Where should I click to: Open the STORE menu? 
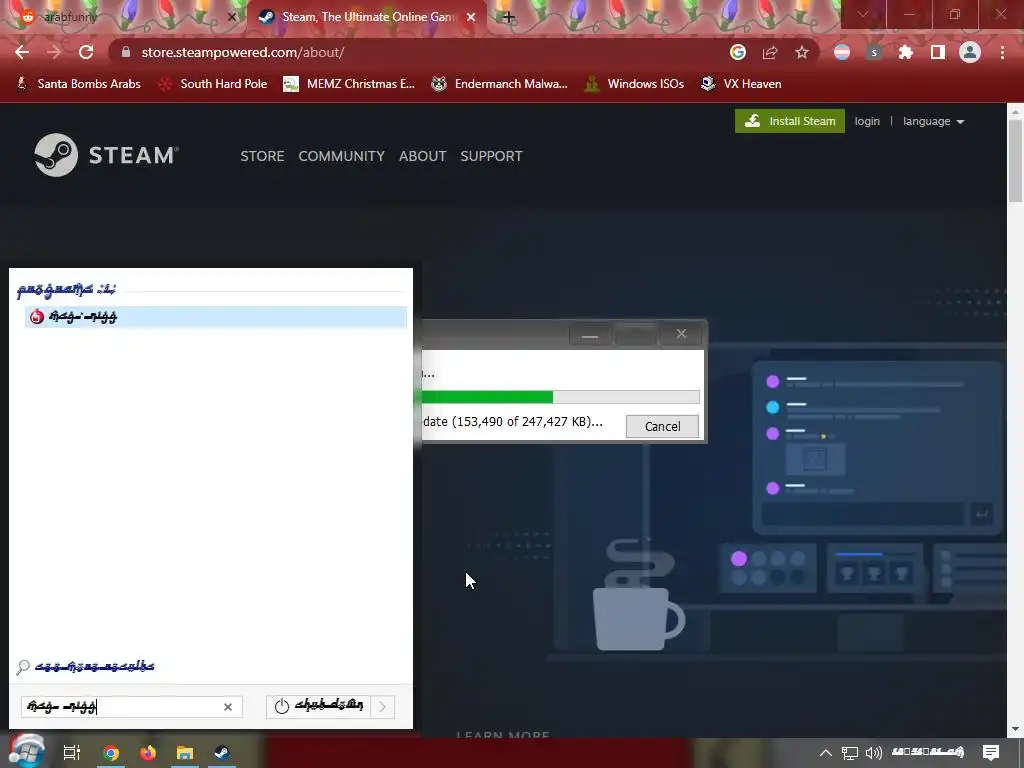click(262, 156)
